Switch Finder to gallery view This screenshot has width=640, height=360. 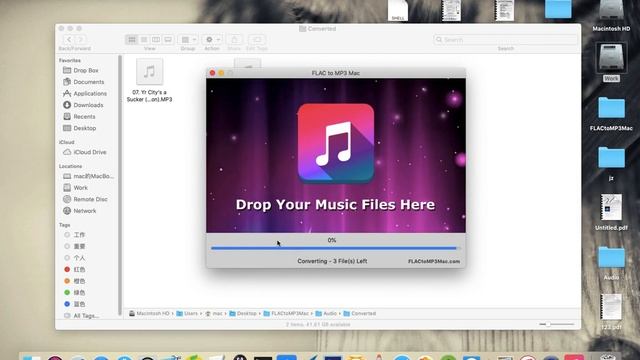[168, 40]
